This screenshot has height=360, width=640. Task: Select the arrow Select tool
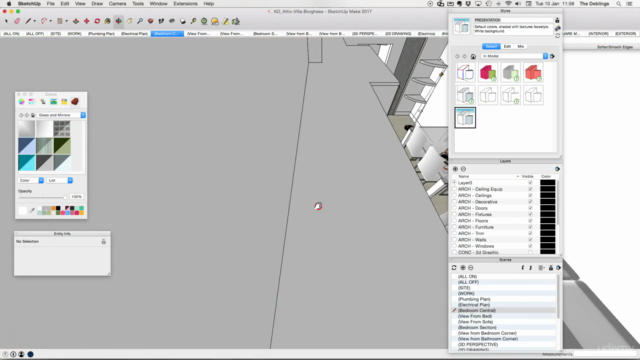click(x=6, y=21)
